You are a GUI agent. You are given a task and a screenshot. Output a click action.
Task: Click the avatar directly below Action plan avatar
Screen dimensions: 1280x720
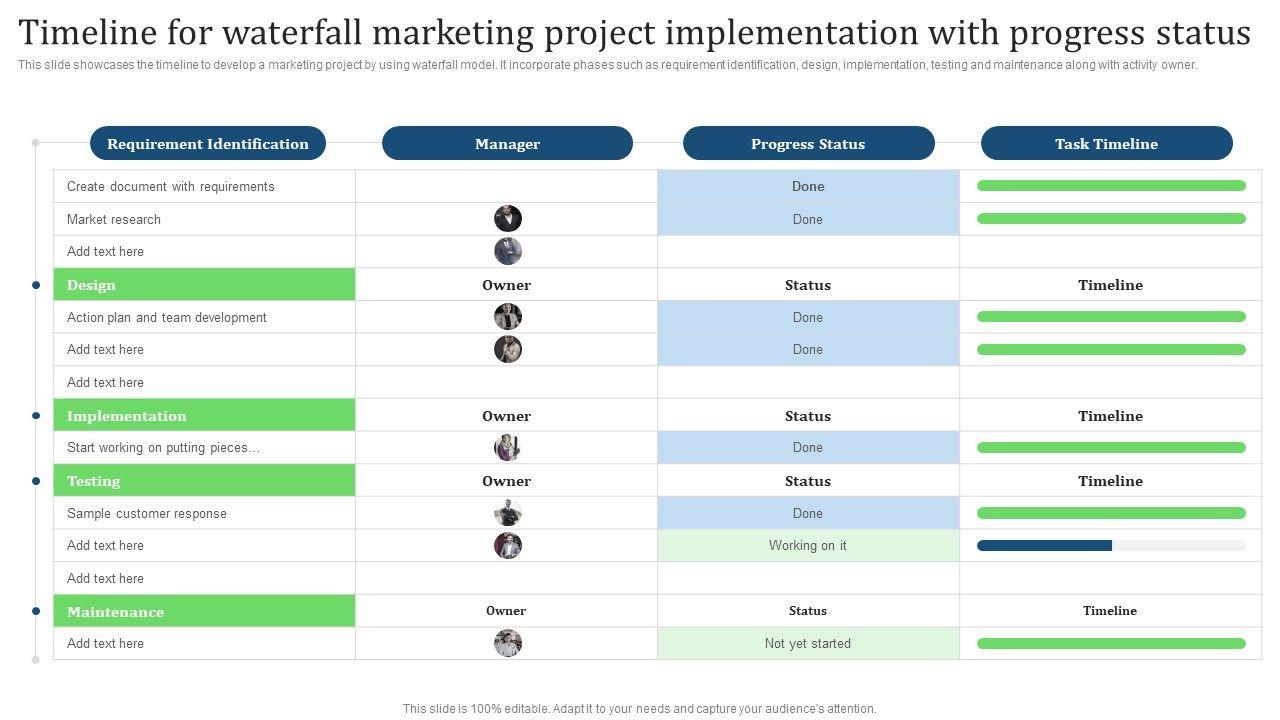point(508,349)
